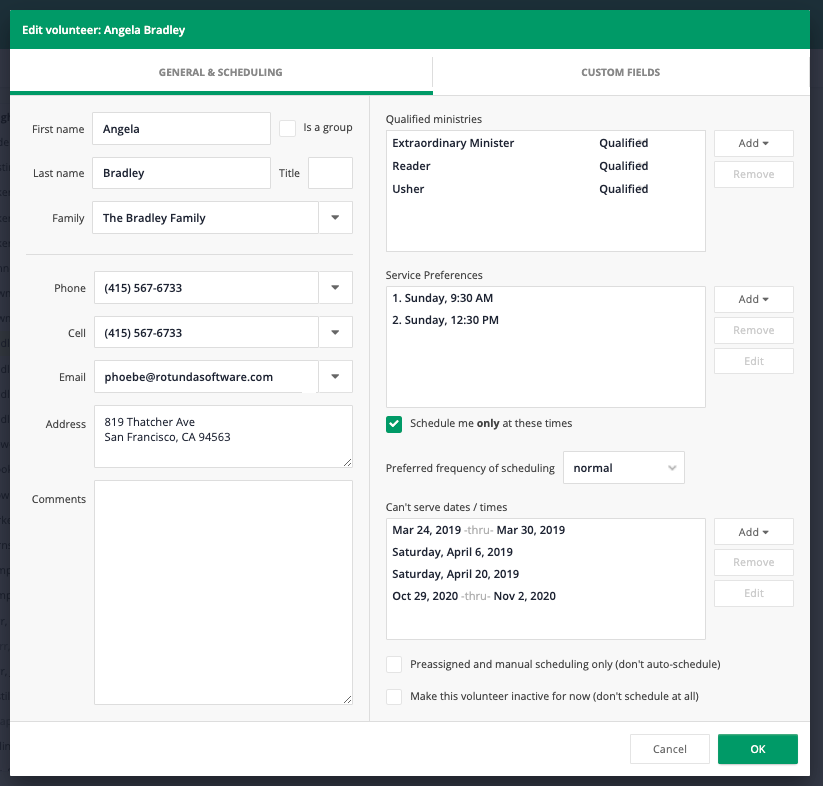Tick Make this volunteer inactive checkbox
The width and height of the screenshot is (823, 786).
pos(394,697)
